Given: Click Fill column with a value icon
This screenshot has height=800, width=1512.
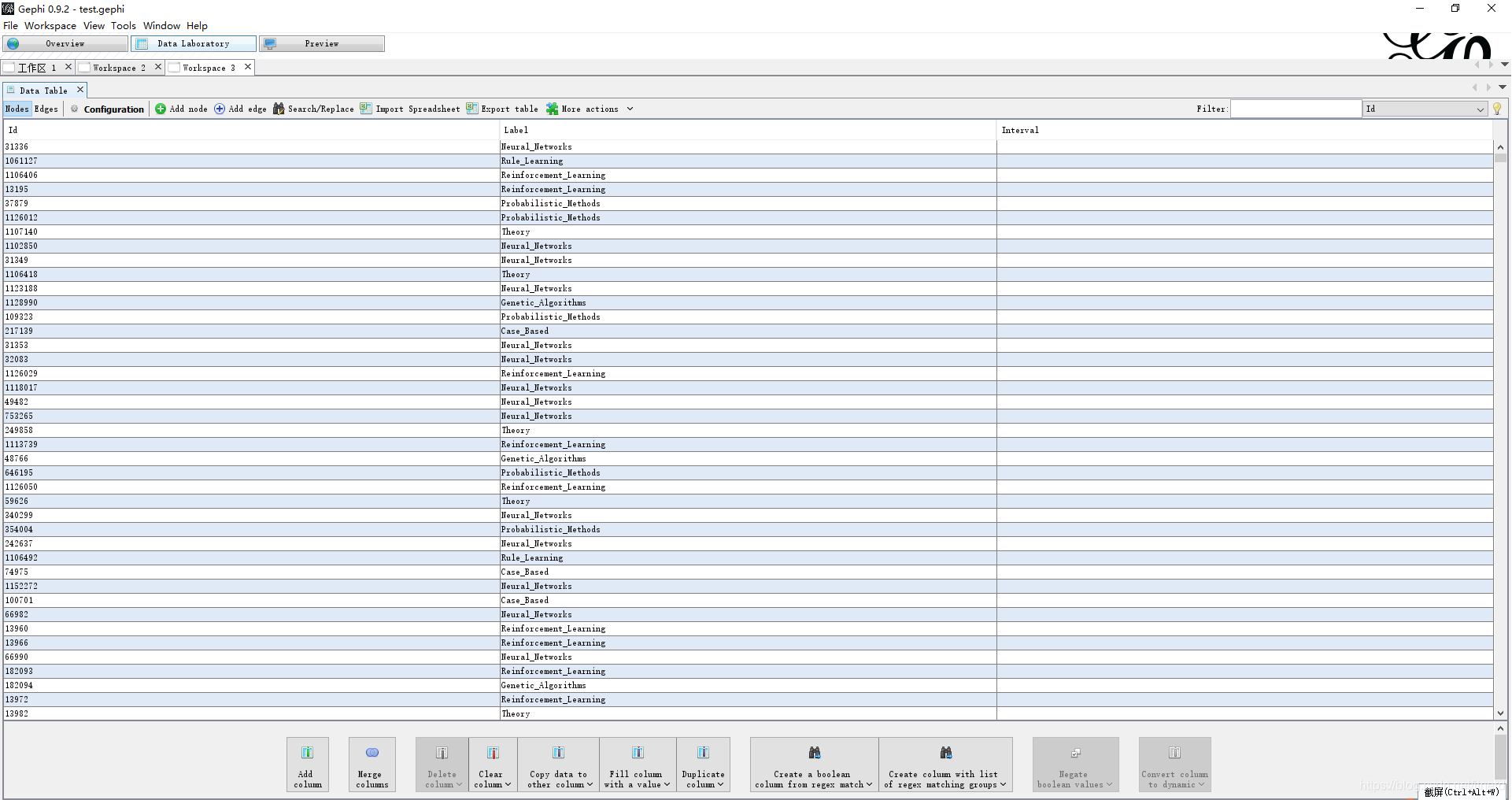Looking at the screenshot, I should click(638, 753).
